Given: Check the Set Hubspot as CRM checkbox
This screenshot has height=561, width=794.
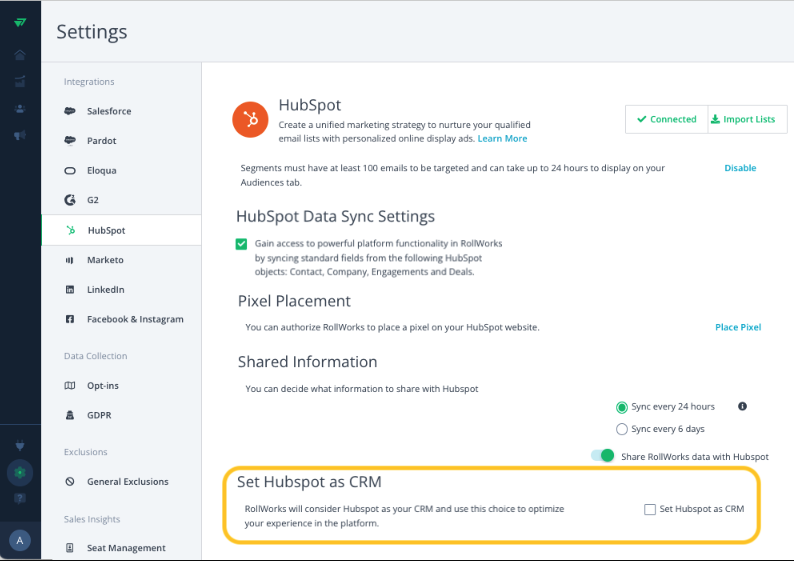Looking at the screenshot, I should point(650,509).
